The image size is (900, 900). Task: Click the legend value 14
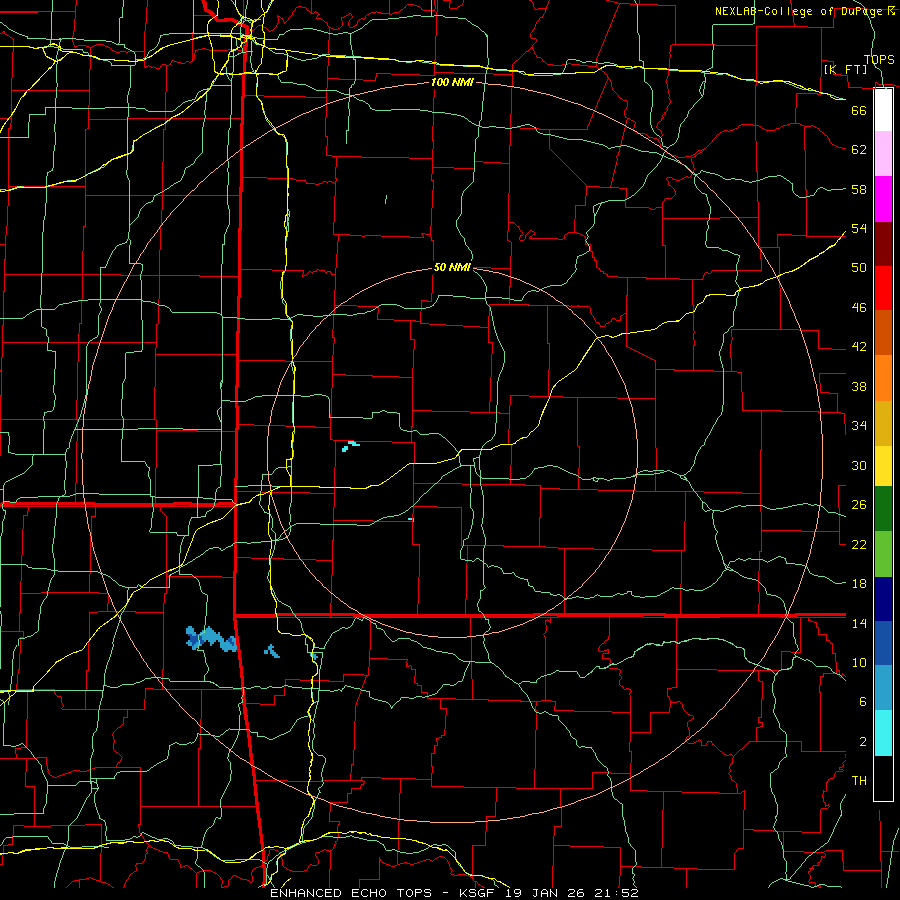click(859, 623)
